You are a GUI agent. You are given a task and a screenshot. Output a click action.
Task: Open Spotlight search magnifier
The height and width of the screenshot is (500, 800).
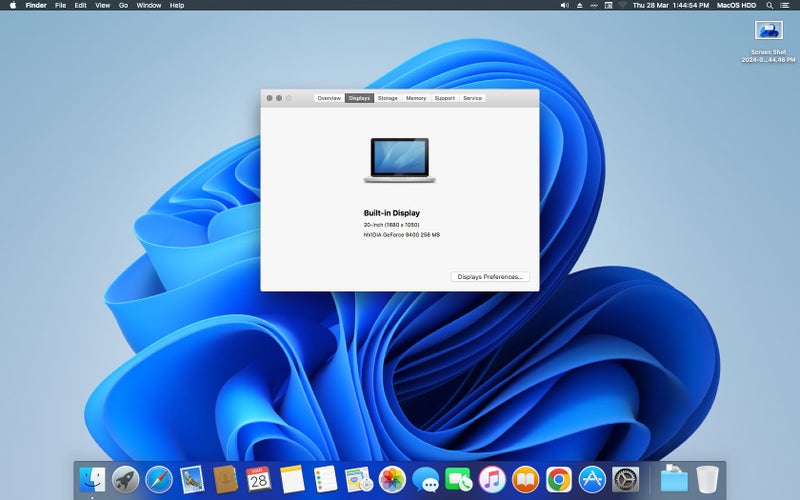(769, 5)
